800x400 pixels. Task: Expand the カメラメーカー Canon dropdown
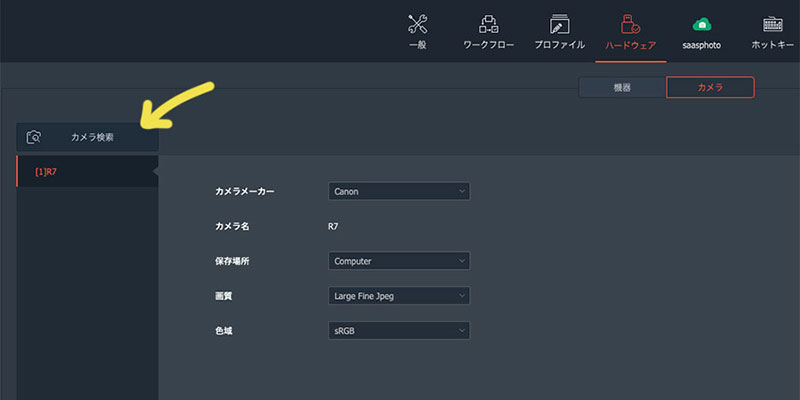[398, 191]
